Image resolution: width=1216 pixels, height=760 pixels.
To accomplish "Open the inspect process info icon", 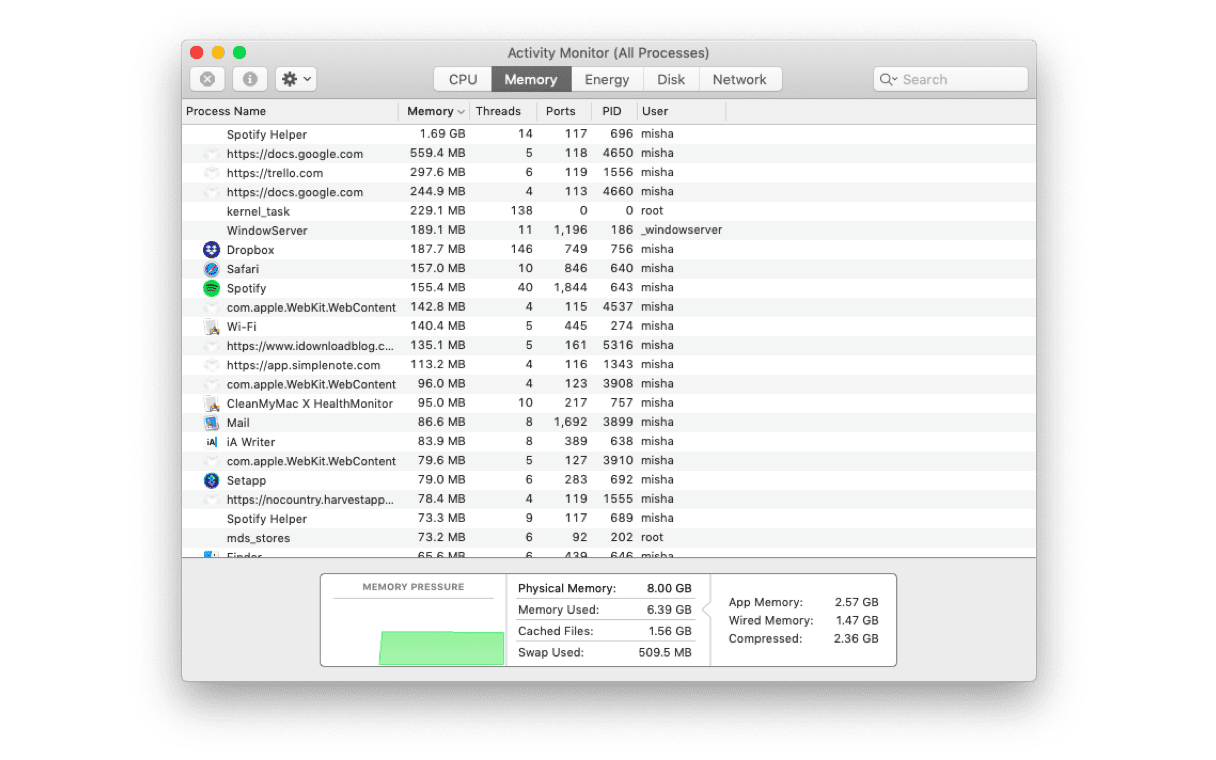I will [x=250, y=79].
